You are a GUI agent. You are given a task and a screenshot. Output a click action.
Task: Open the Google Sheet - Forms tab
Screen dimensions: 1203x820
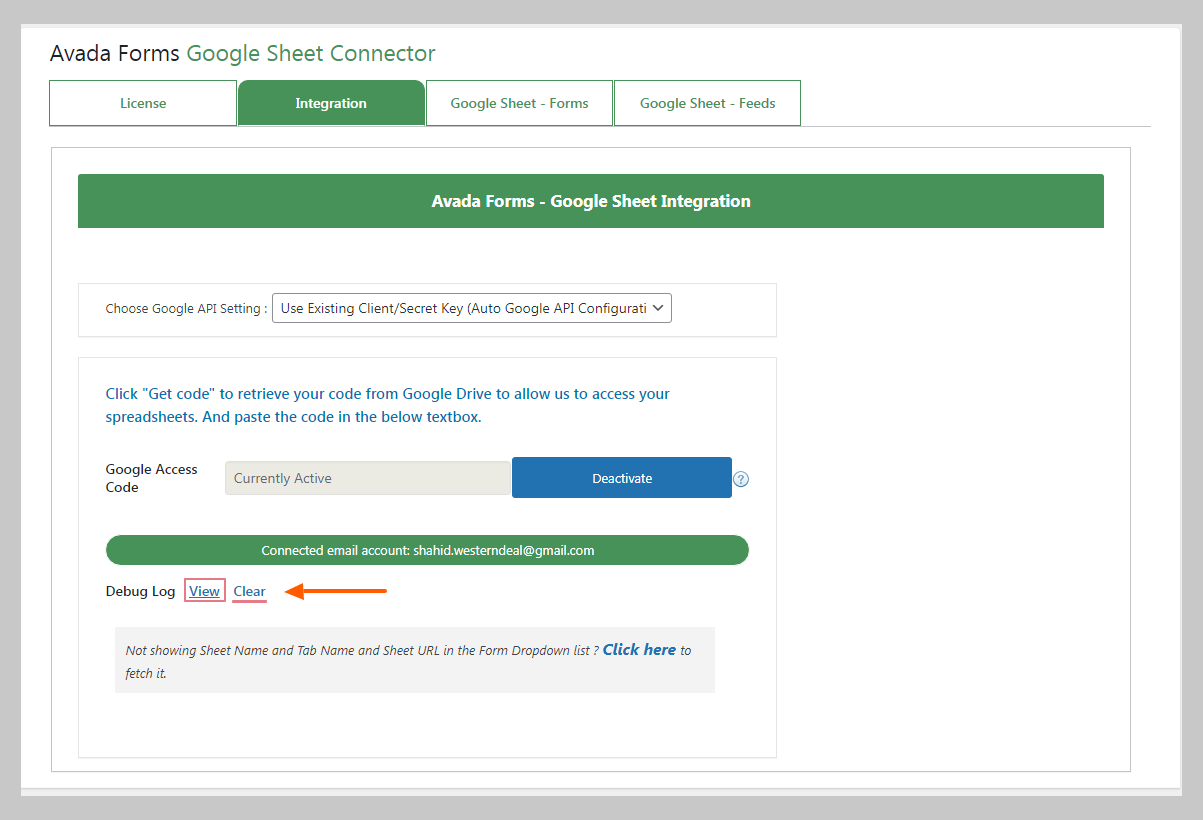[519, 103]
